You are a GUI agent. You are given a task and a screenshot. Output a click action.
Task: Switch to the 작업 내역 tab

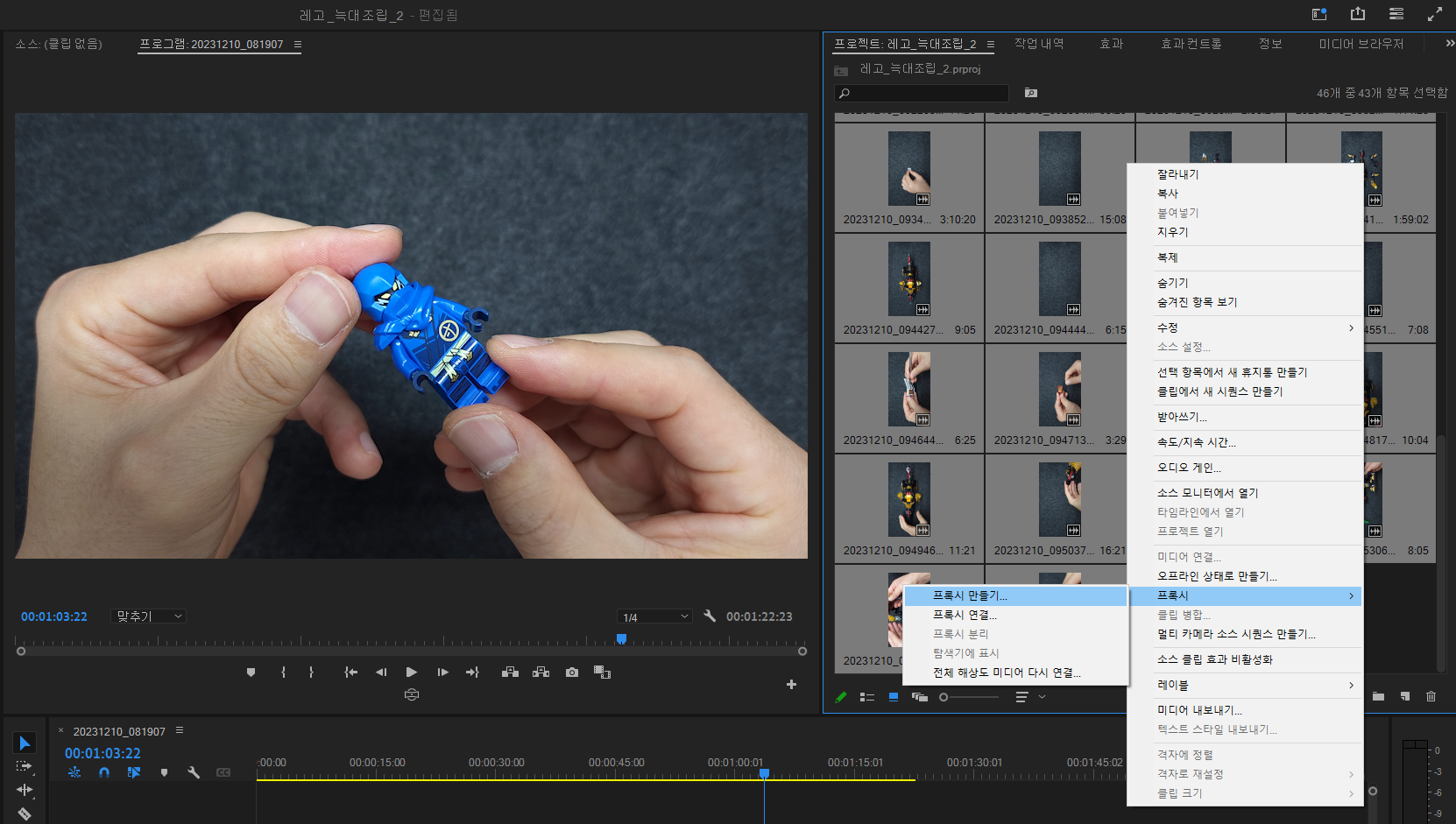(1039, 44)
